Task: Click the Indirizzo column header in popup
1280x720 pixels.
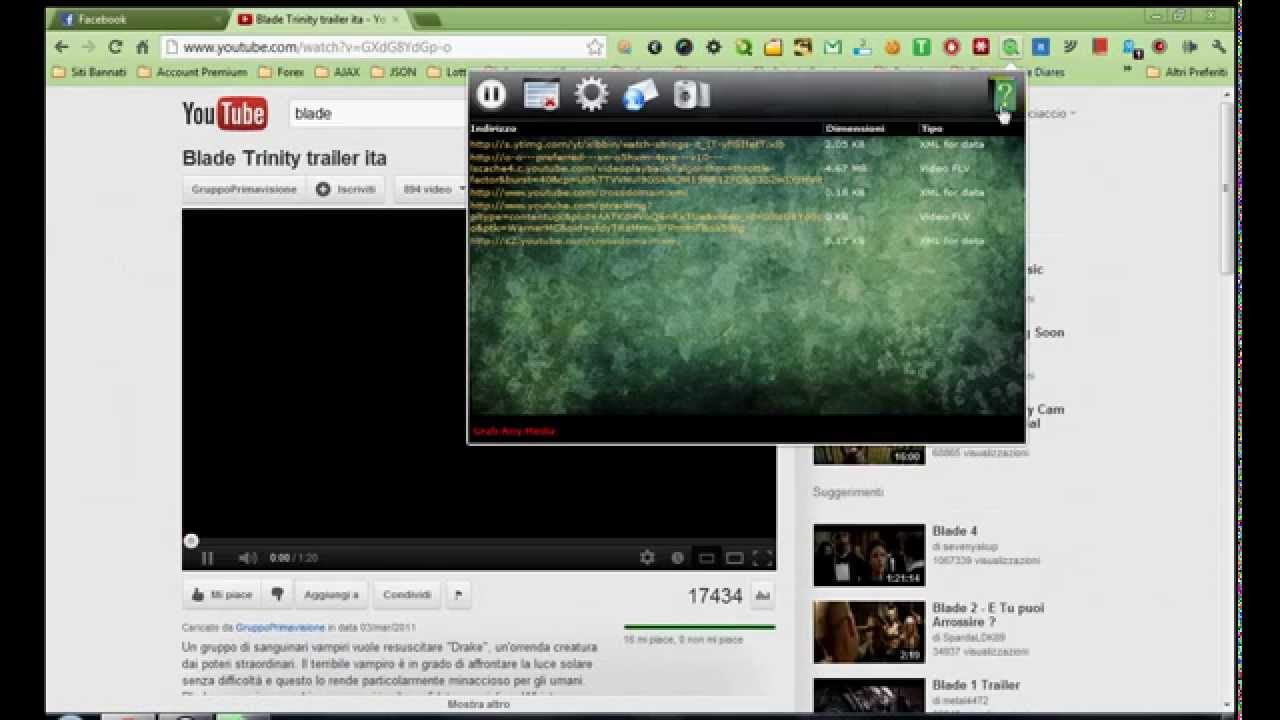Action: (x=494, y=129)
